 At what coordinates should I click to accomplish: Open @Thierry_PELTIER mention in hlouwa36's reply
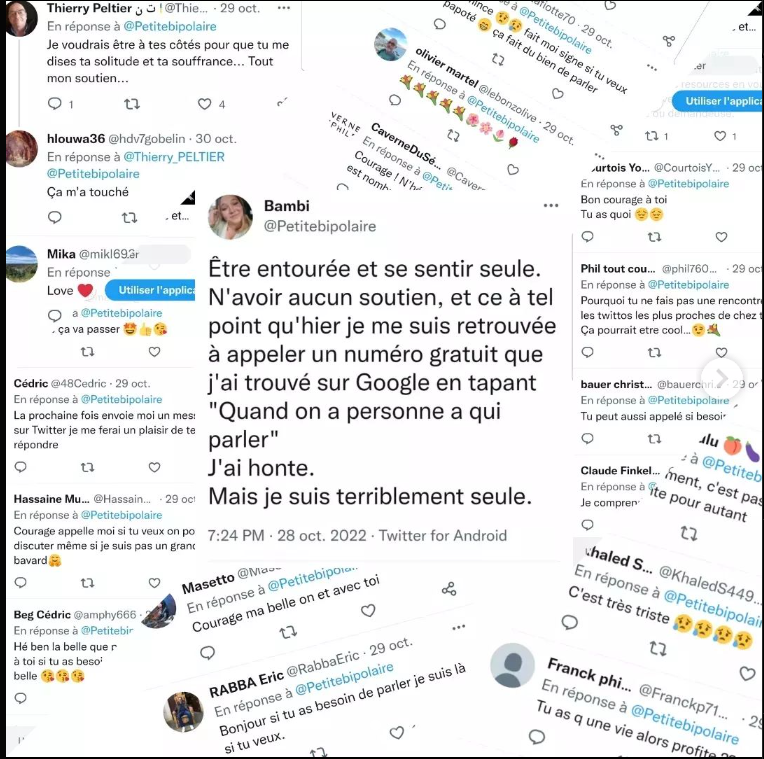point(174,157)
